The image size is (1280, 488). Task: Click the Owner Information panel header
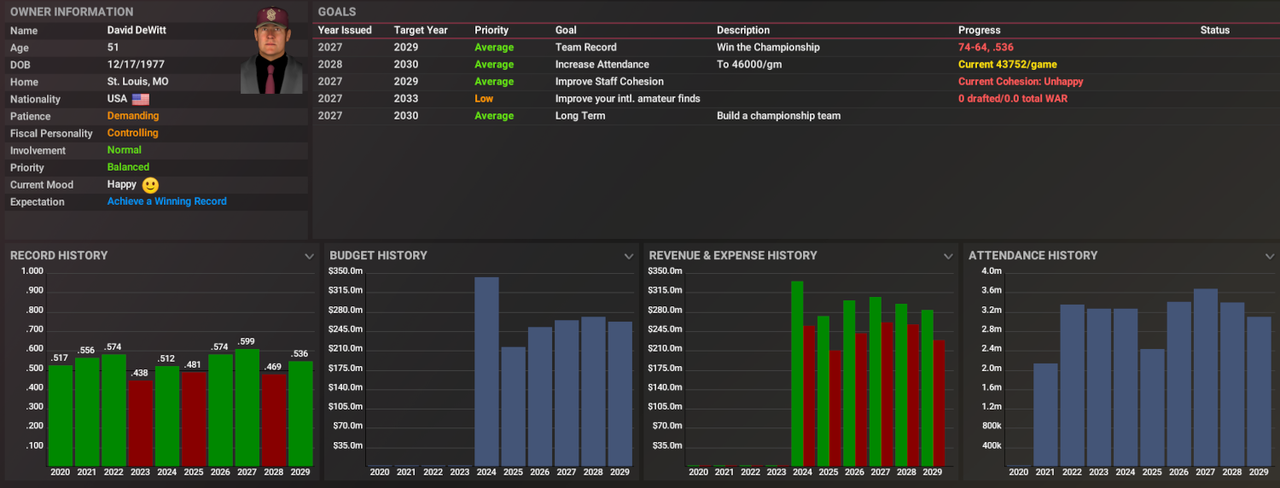pos(72,12)
